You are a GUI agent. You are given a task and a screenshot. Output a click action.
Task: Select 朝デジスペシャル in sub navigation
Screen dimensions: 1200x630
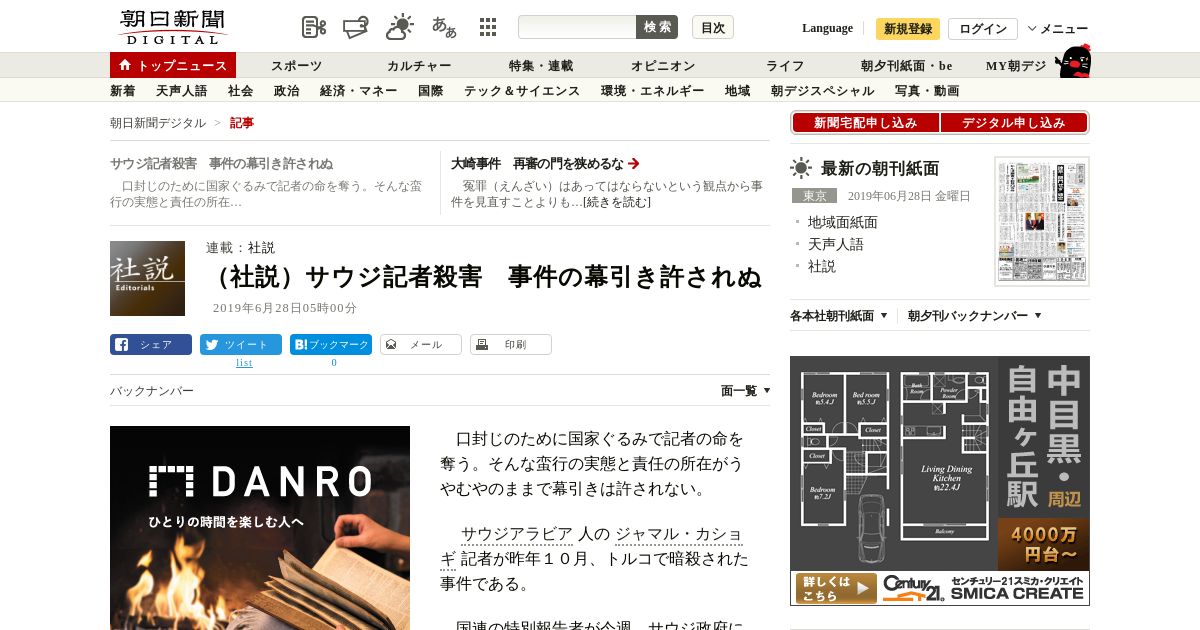[823, 91]
